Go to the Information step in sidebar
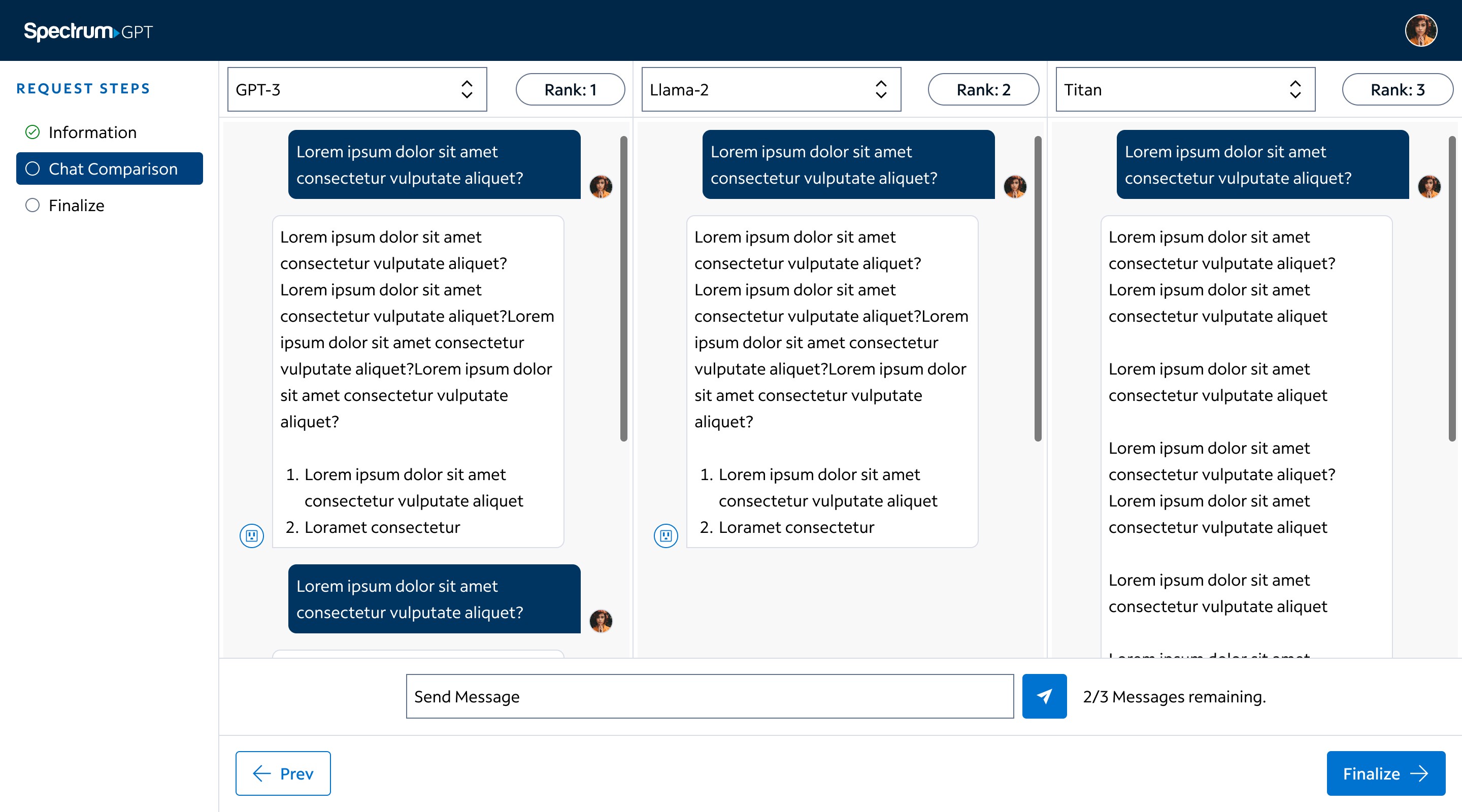Viewport: 1462px width, 812px height. [92, 132]
